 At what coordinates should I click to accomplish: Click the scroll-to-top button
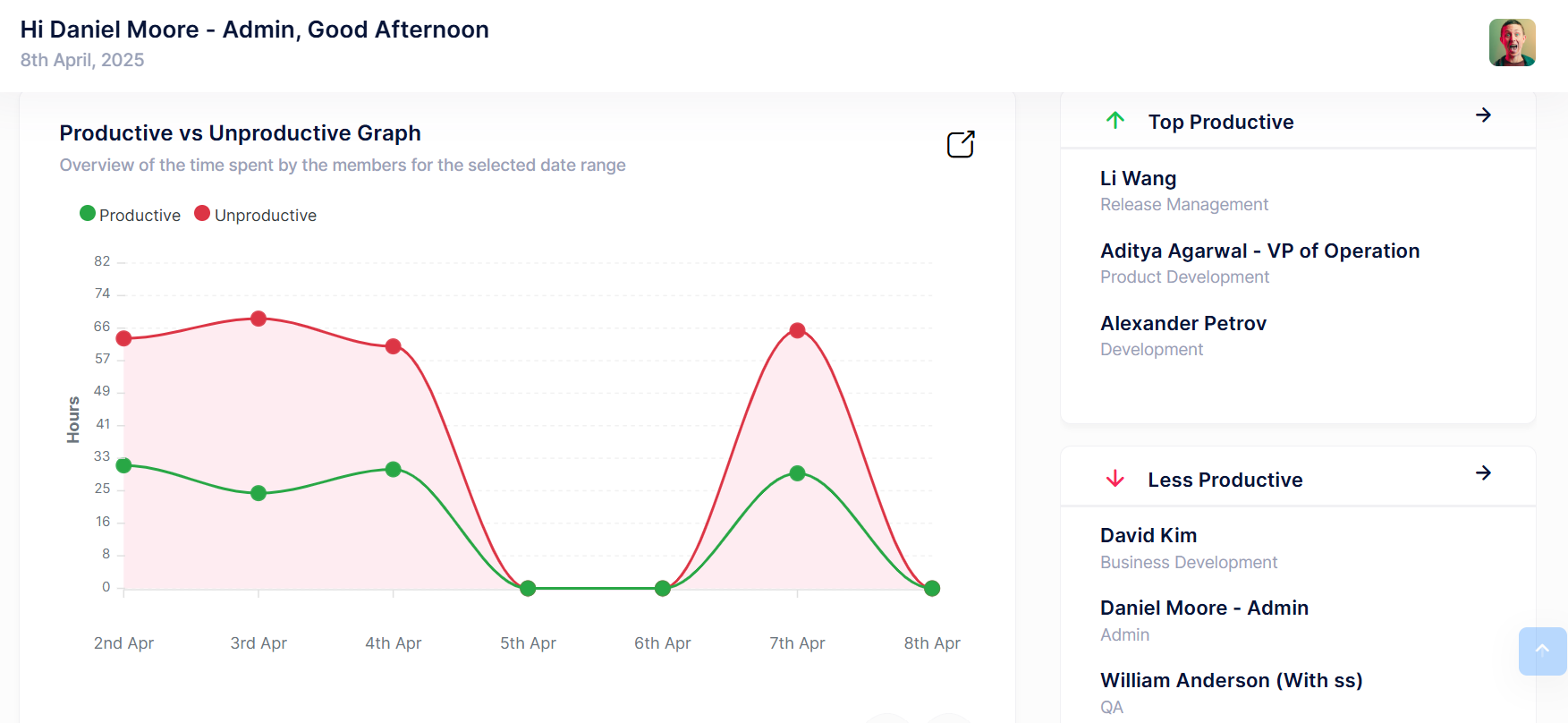coord(1542,651)
